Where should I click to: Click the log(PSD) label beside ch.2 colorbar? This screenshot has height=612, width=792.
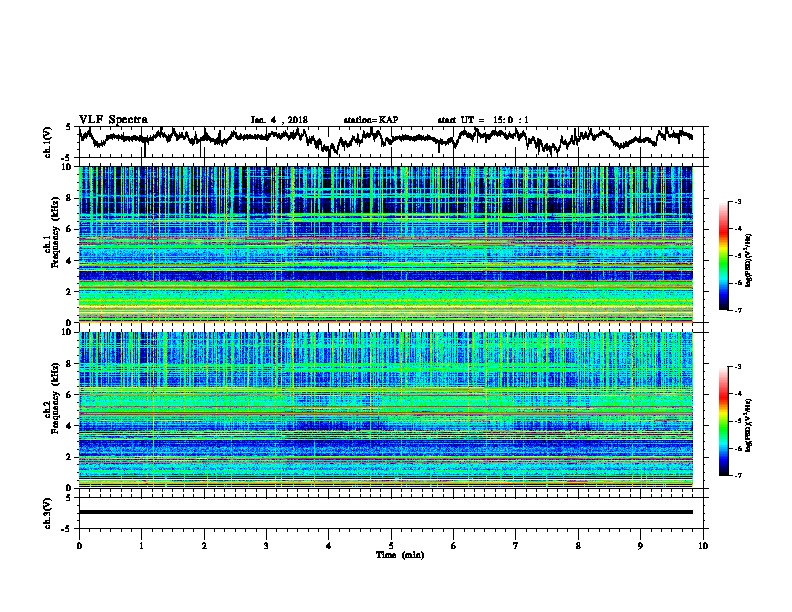(749, 425)
